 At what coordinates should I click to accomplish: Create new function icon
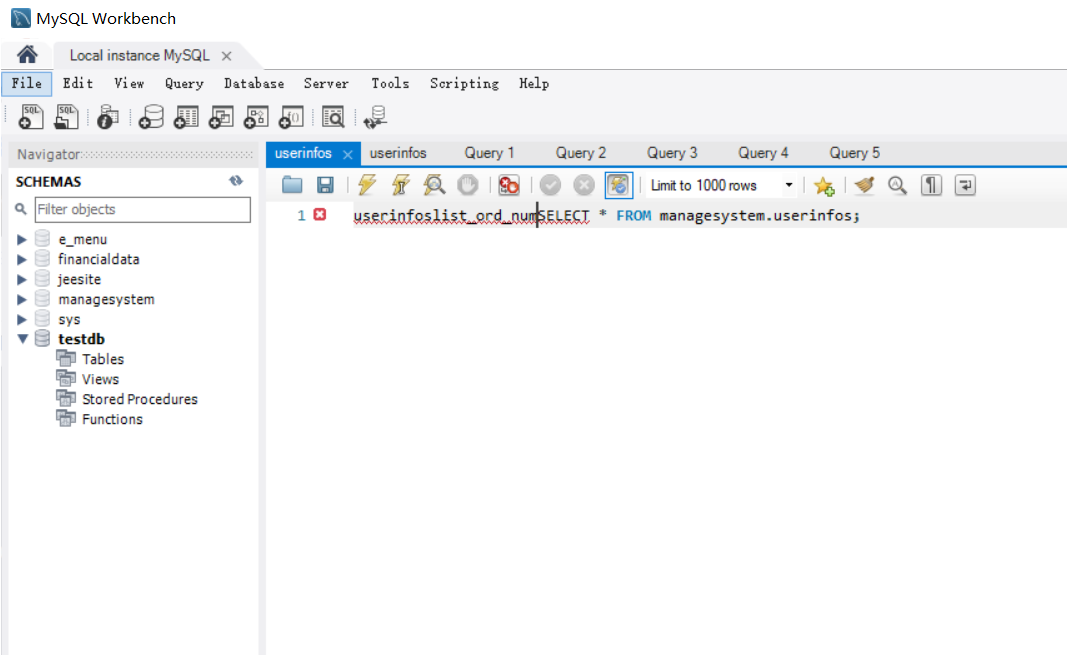(x=291, y=117)
